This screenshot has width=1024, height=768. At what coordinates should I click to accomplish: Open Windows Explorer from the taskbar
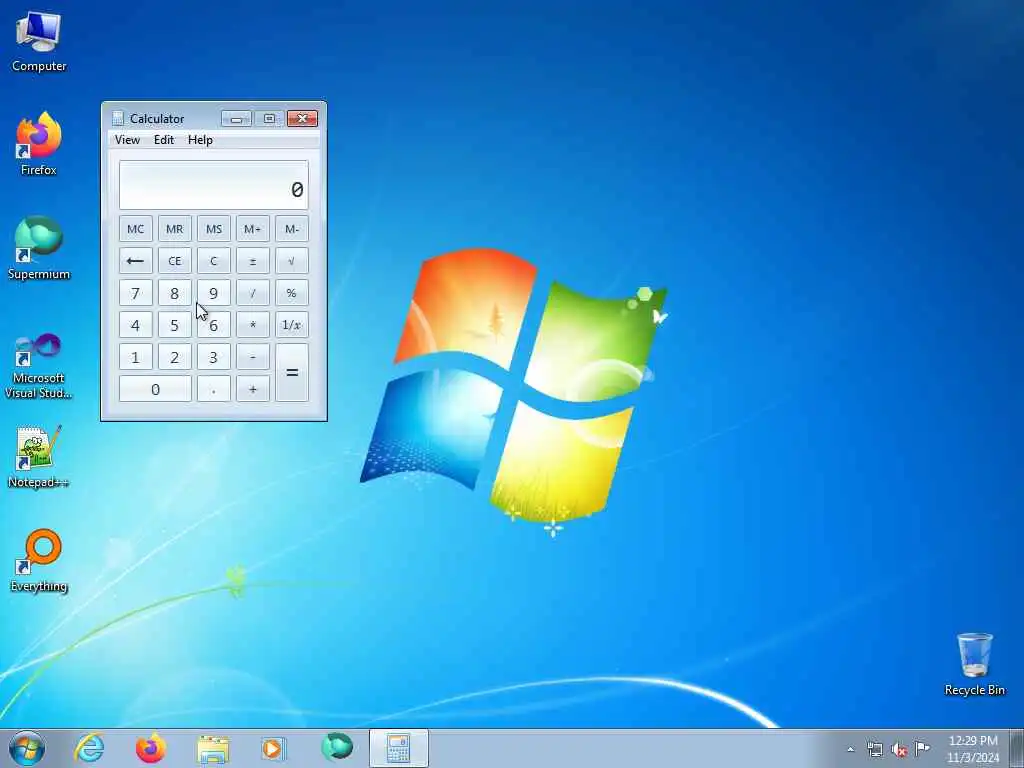(213, 748)
